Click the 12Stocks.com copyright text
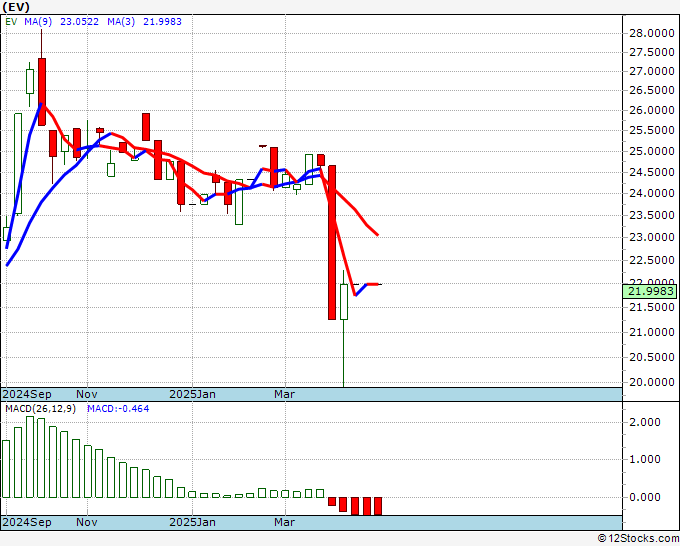Image resolution: width=680 pixels, height=546 pixels. (x=638, y=539)
